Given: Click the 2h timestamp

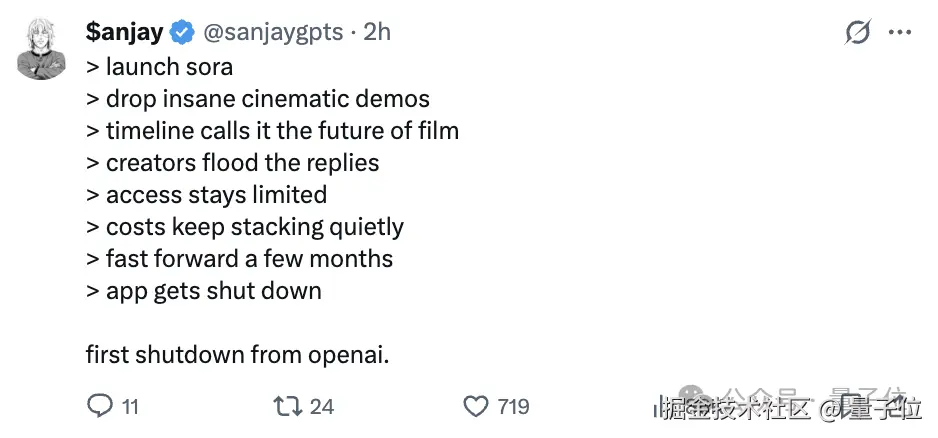Looking at the screenshot, I should 377,33.
